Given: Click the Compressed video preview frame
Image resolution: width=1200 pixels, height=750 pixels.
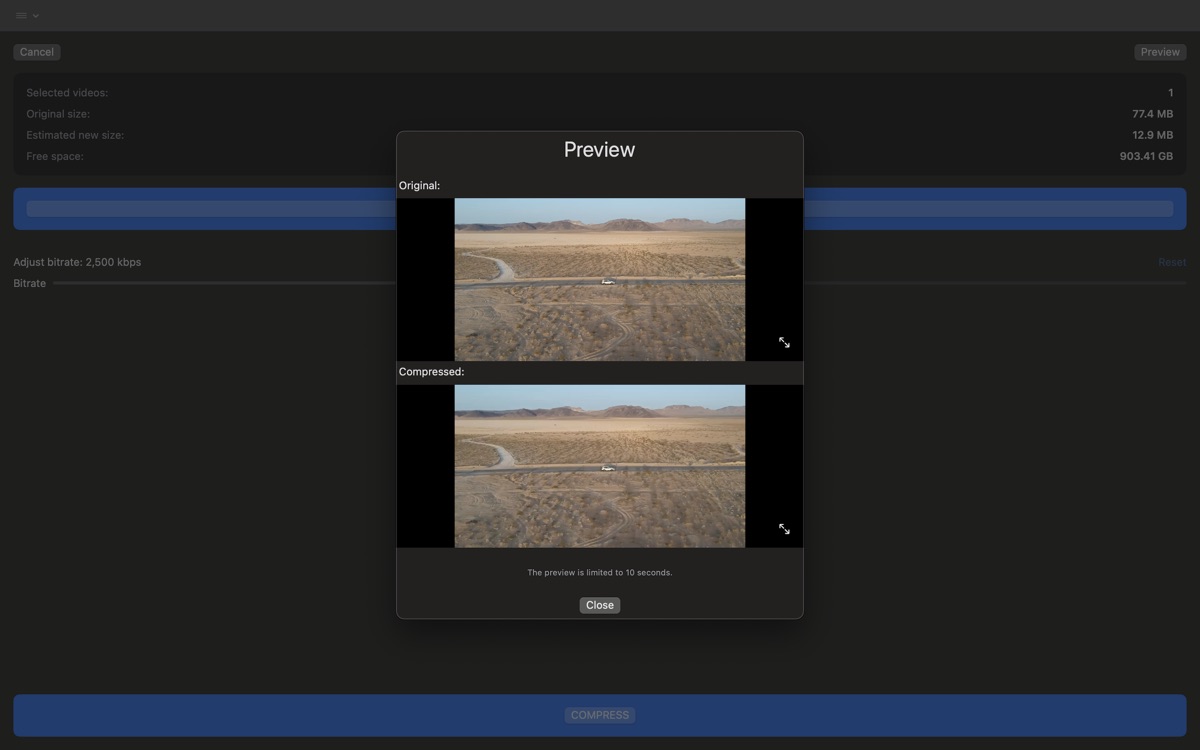Looking at the screenshot, I should 600,466.
